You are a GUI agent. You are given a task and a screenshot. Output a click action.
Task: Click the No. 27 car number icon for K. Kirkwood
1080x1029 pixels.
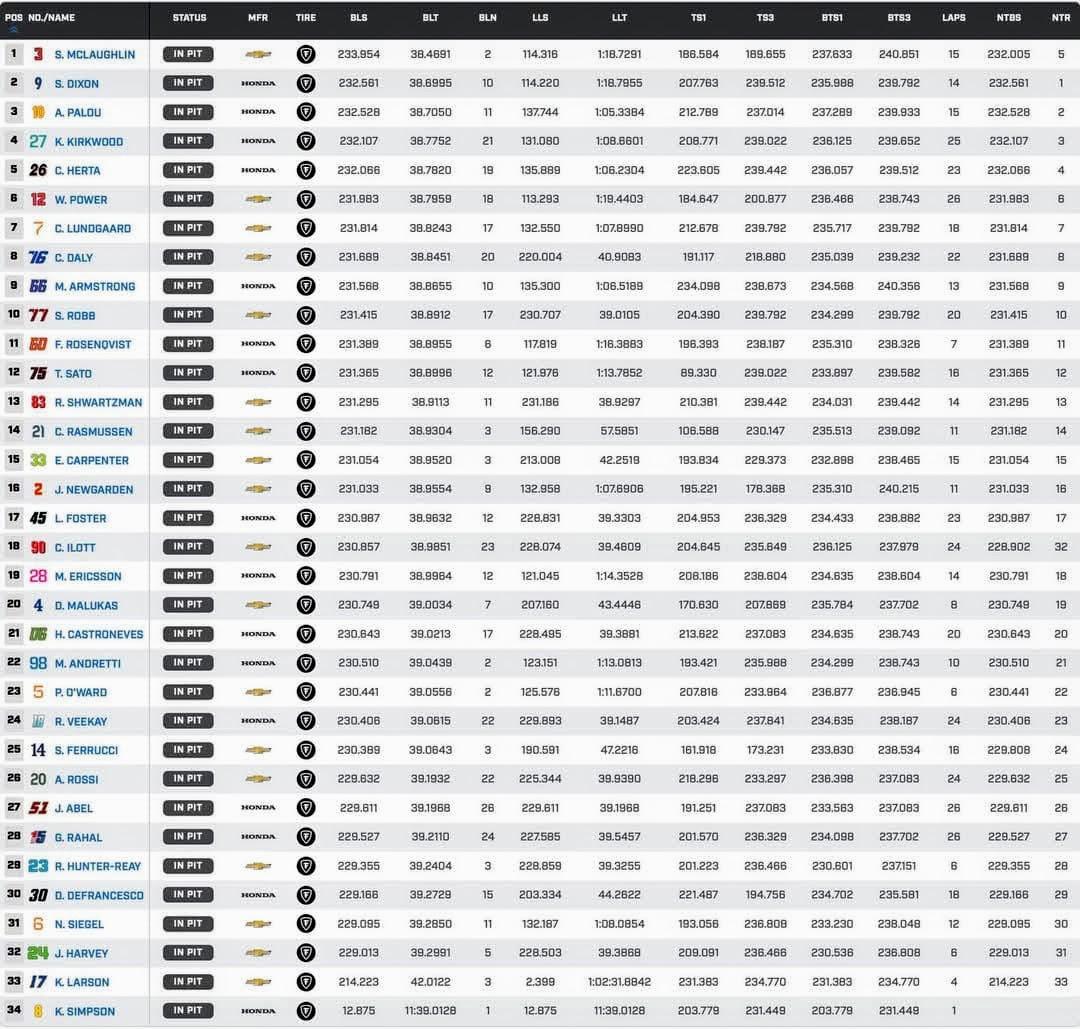point(38,141)
